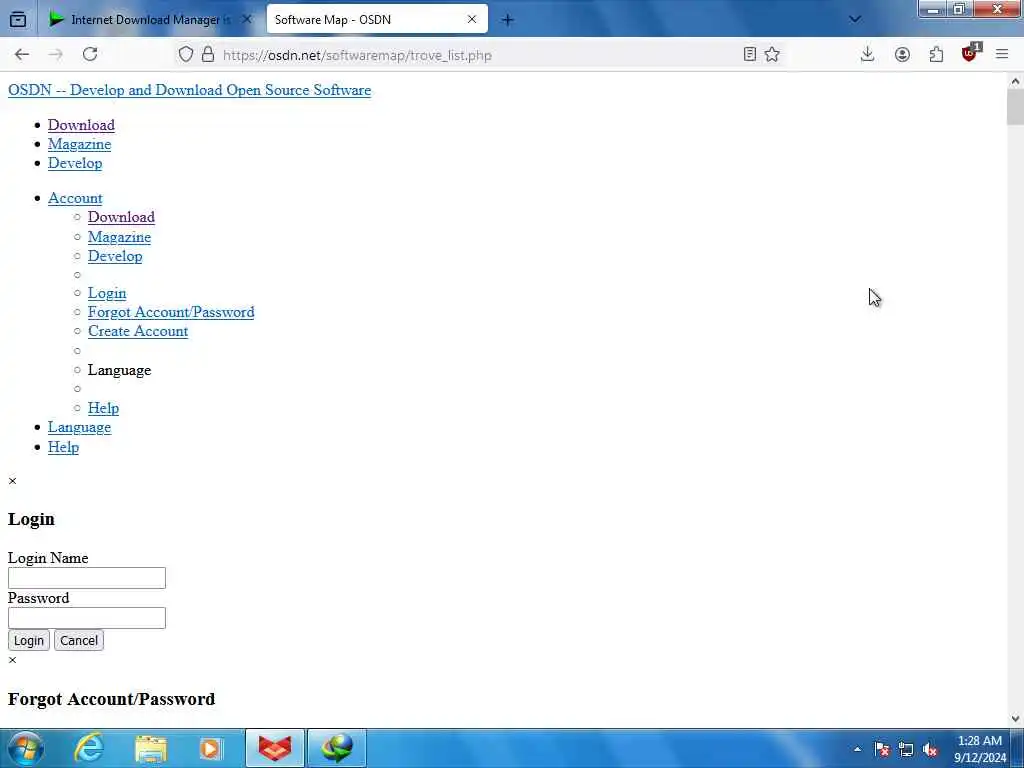List all tabs dropdown
The image size is (1024, 768).
854,20
